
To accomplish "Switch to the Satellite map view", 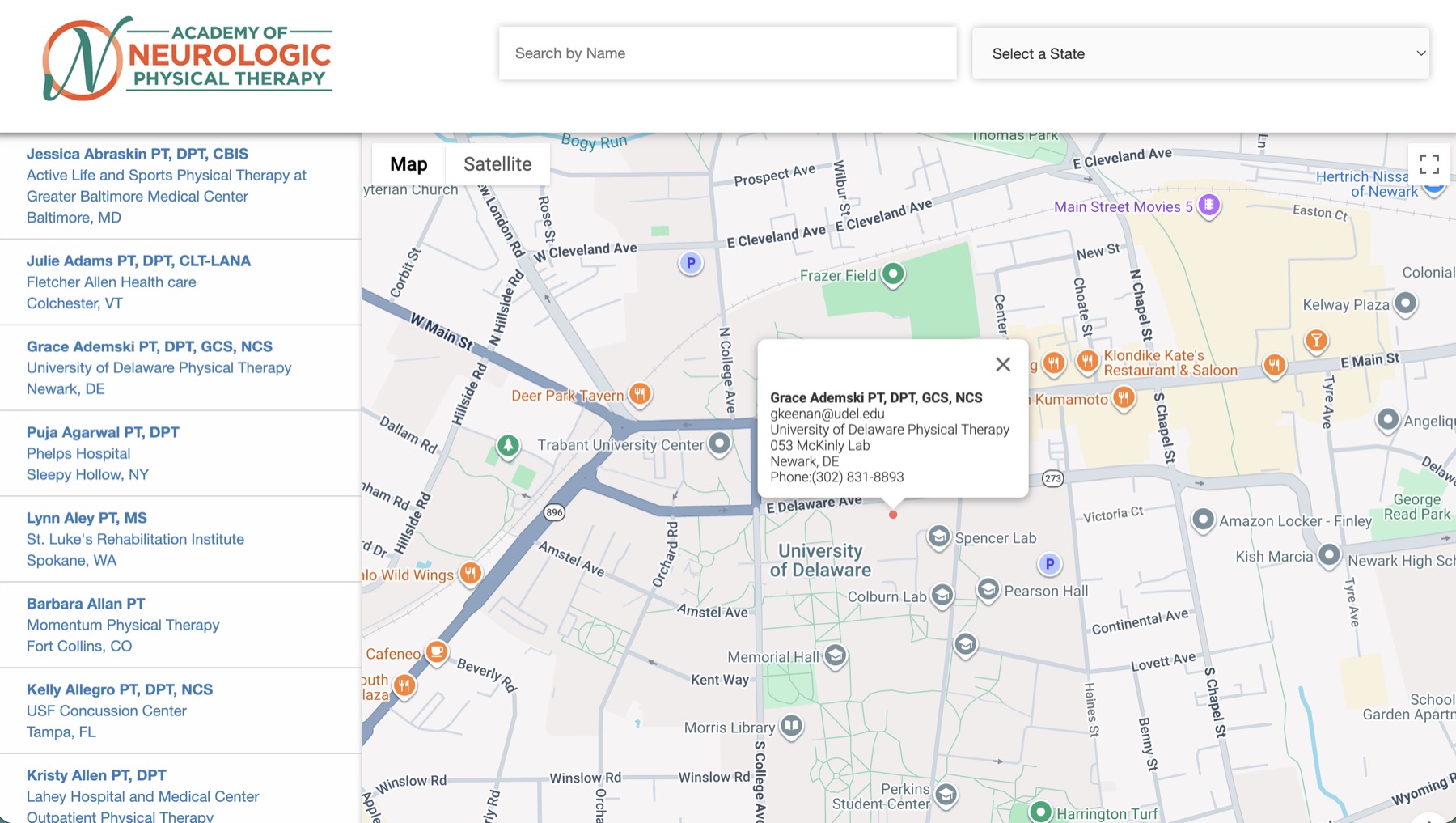I will pyautogui.click(x=497, y=164).
